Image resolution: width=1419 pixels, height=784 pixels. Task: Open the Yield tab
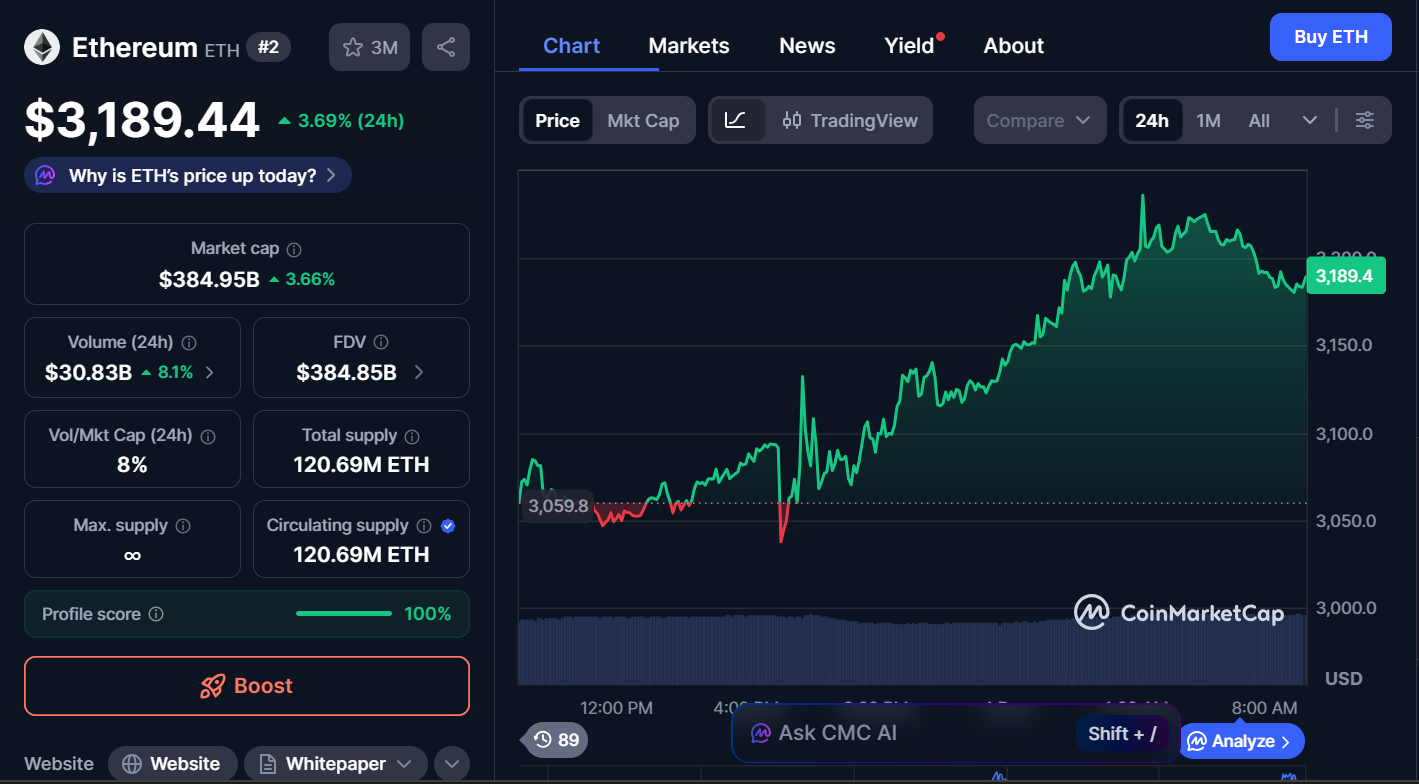point(909,46)
